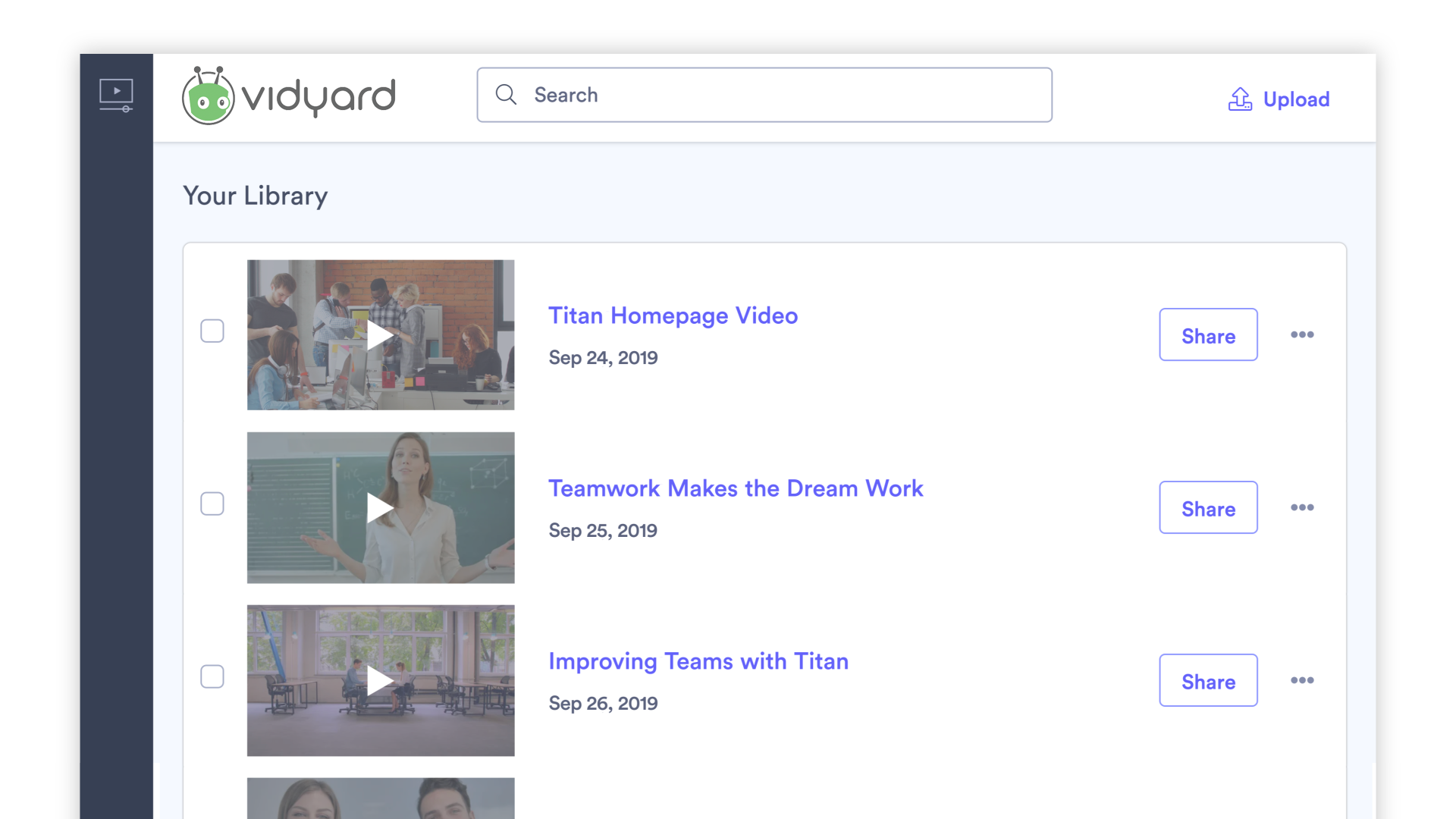Open the Improving Teams with Titan link
1456x819 pixels.
pos(698,661)
